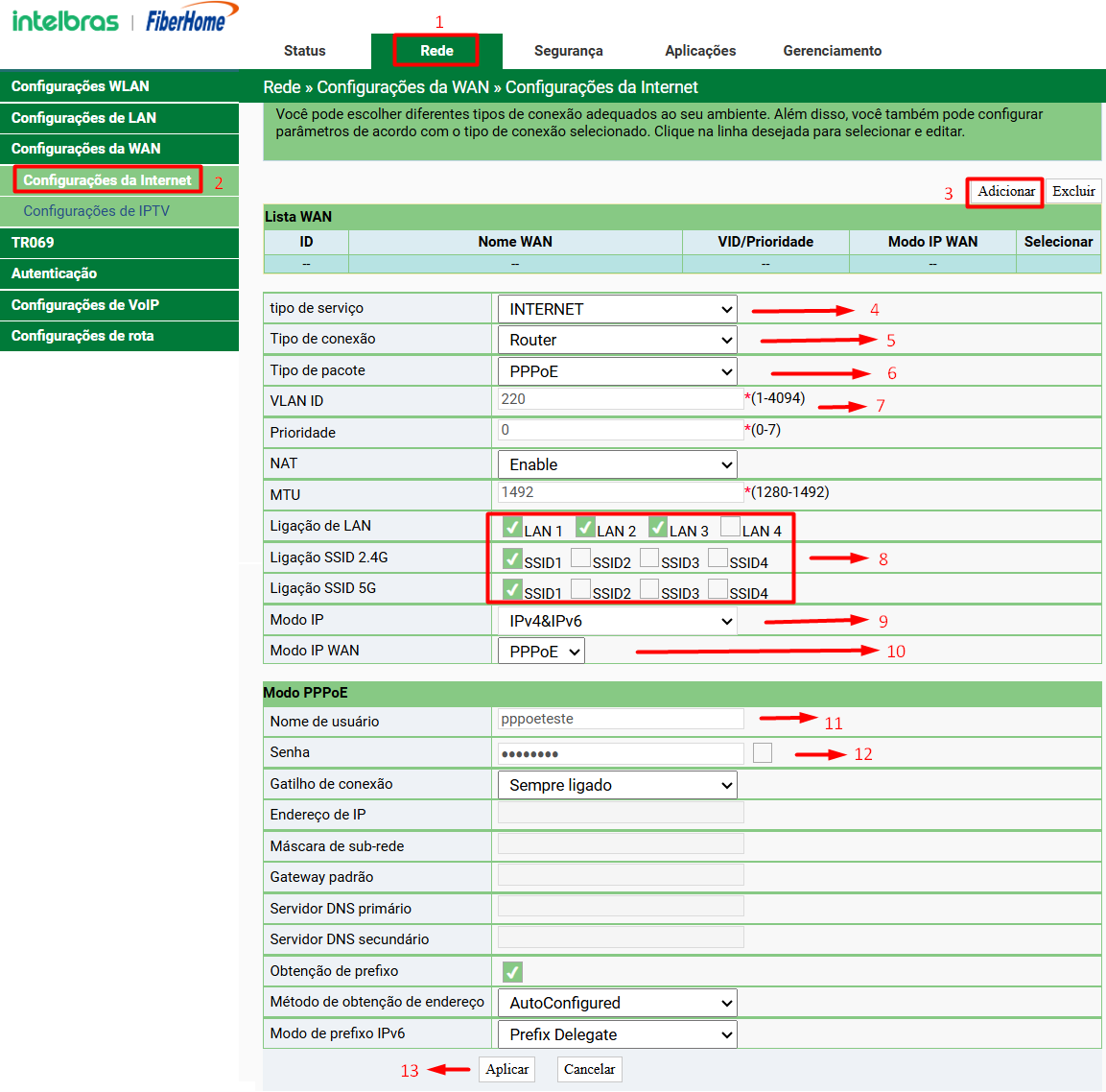Open Configurações WLAN in sidebar
The width and height of the screenshot is (1106, 1092).
(x=119, y=86)
